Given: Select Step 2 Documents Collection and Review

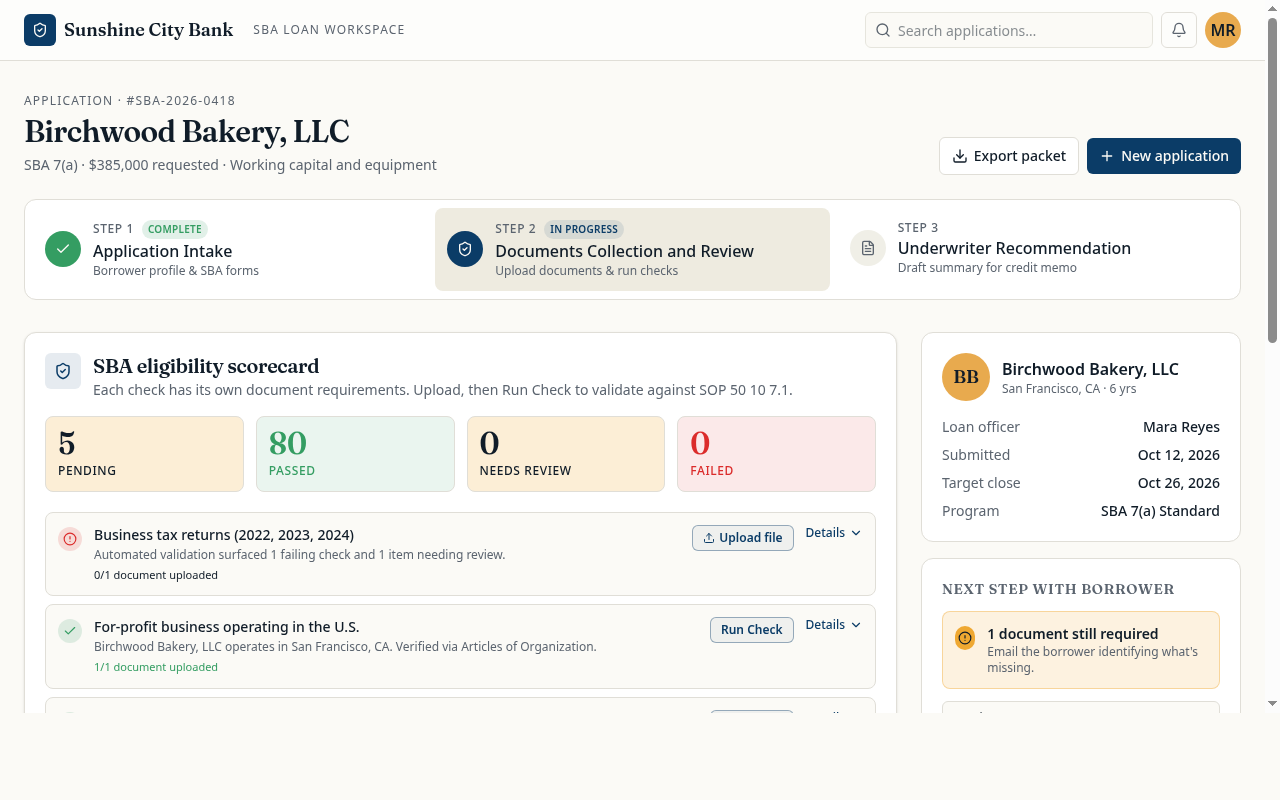Looking at the screenshot, I should point(632,249).
